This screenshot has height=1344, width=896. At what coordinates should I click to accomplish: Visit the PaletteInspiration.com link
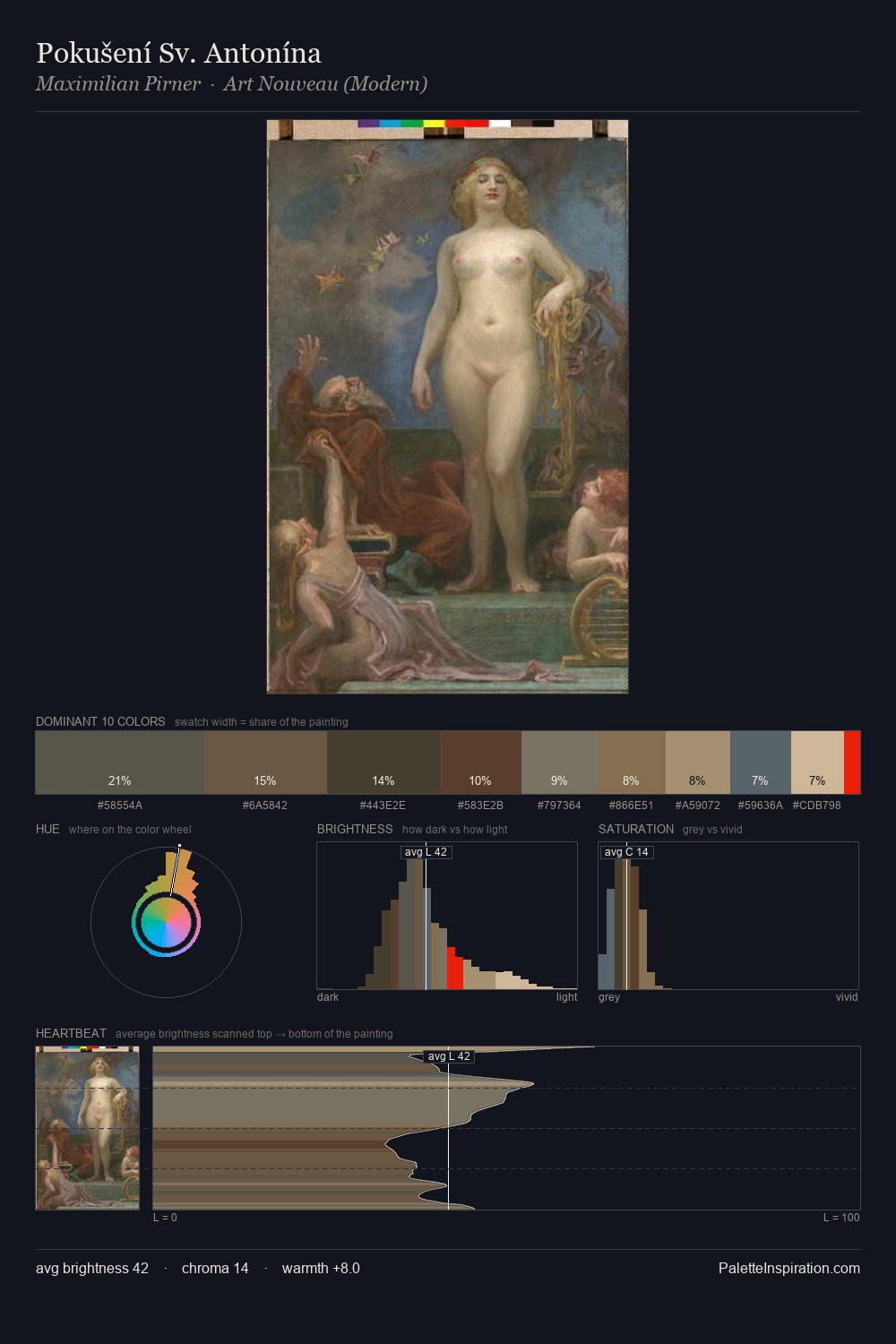[789, 1268]
